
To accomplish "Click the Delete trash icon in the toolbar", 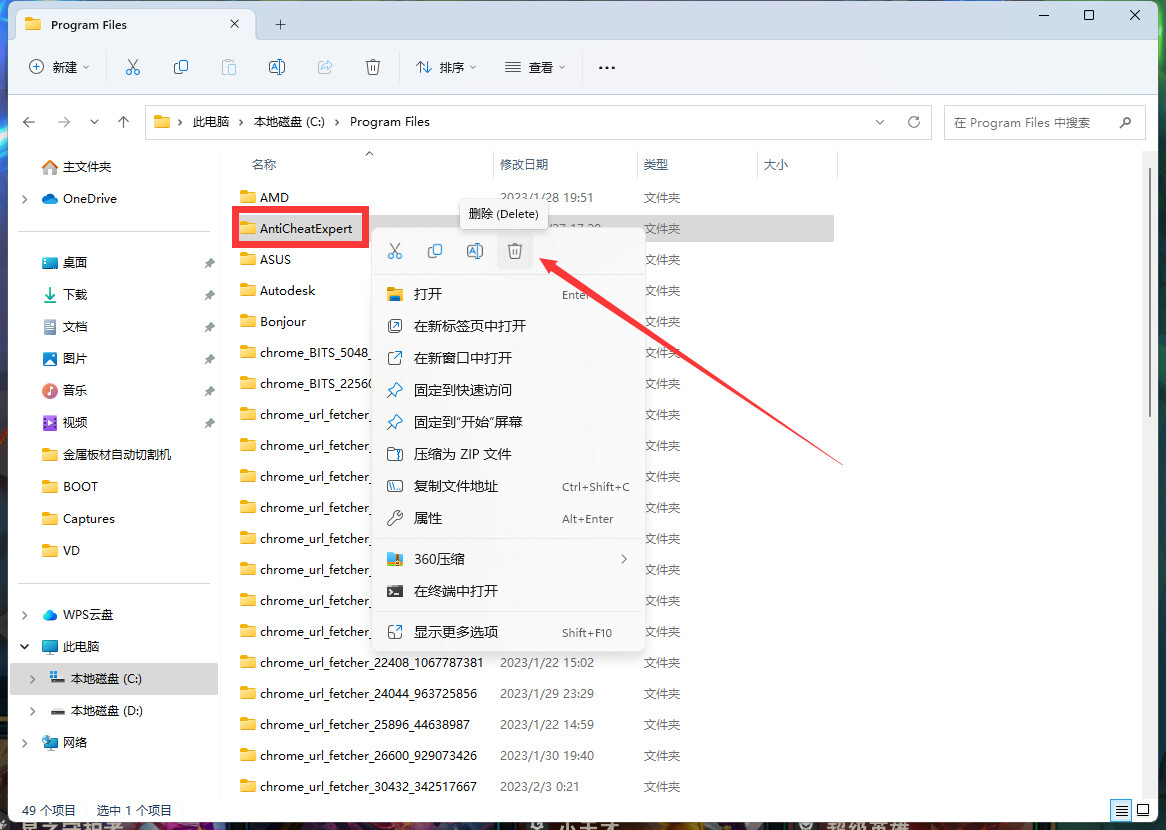I will 373,68.
